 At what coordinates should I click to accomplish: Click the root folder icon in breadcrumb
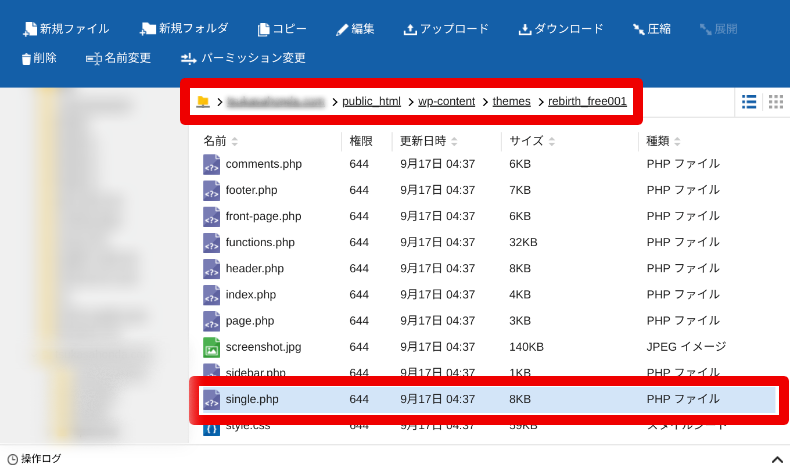click(x=203, y=101)
